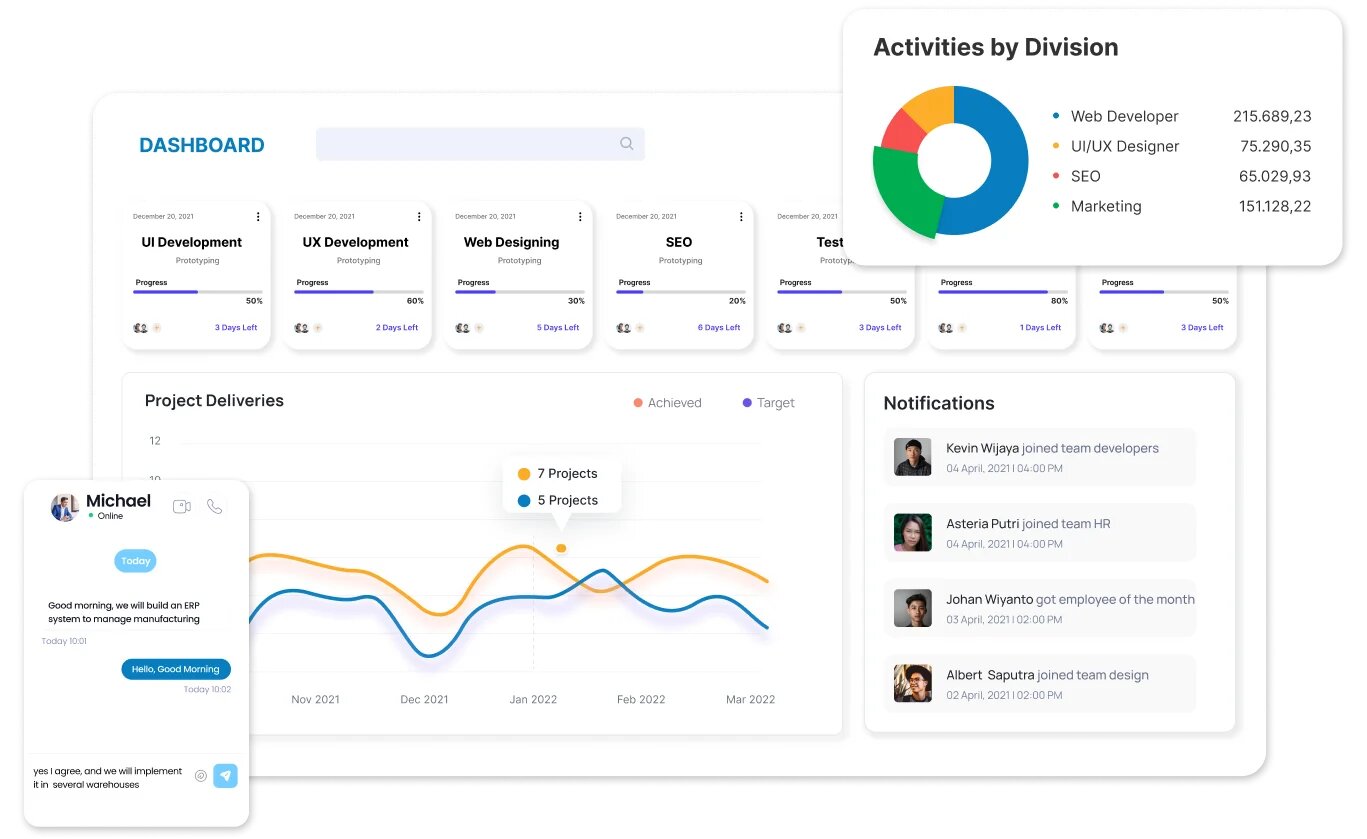This screenshot has width=1367, height=839.
Task: Add a member to the SEO project card
Action: (x=641, y=327)
